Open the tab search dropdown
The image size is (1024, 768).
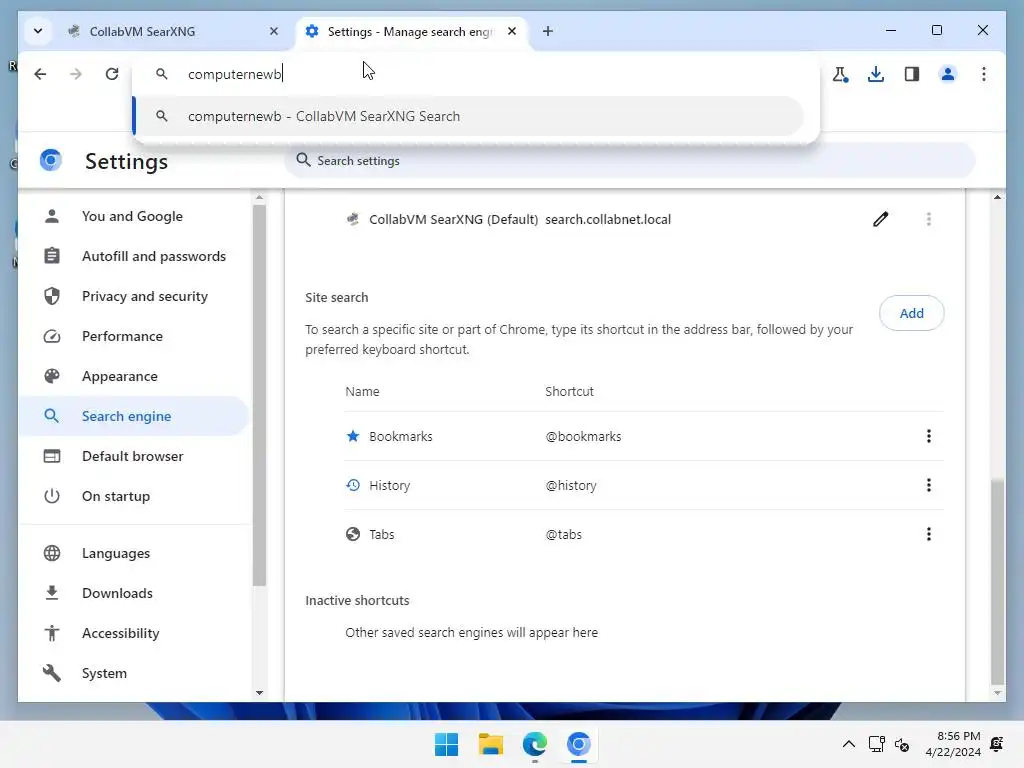(x=38, y=31)
